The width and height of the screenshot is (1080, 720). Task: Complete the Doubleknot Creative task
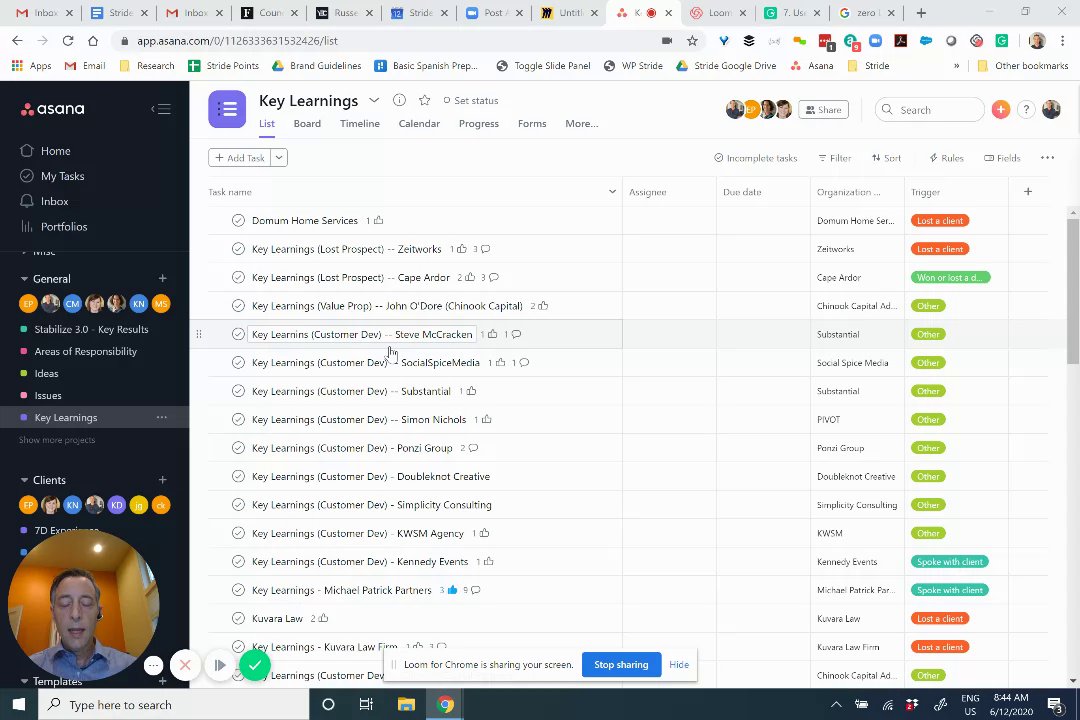tap(238, 476)
